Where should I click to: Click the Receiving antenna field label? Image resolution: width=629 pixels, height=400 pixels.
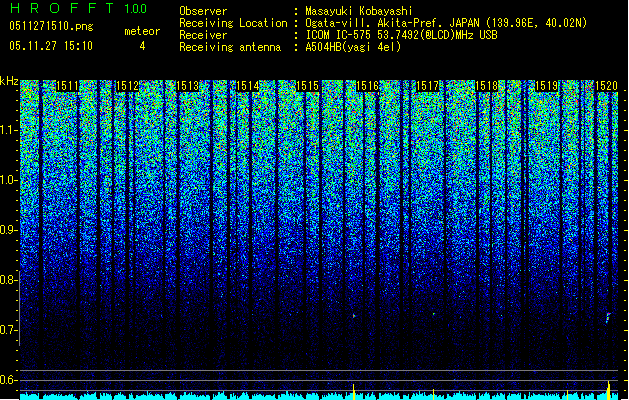230,47
